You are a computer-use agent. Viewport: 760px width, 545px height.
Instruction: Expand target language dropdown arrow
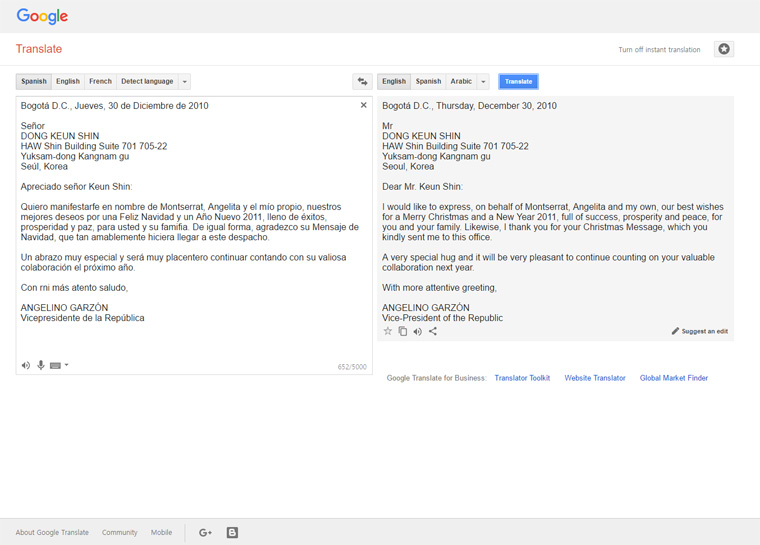click(x=483, y=81)
